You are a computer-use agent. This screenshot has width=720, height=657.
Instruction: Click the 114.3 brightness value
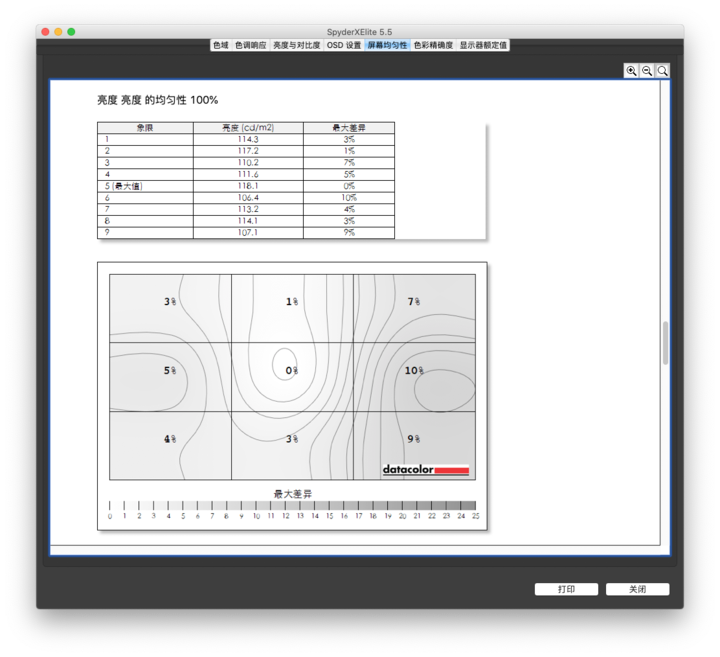point(248,139)
